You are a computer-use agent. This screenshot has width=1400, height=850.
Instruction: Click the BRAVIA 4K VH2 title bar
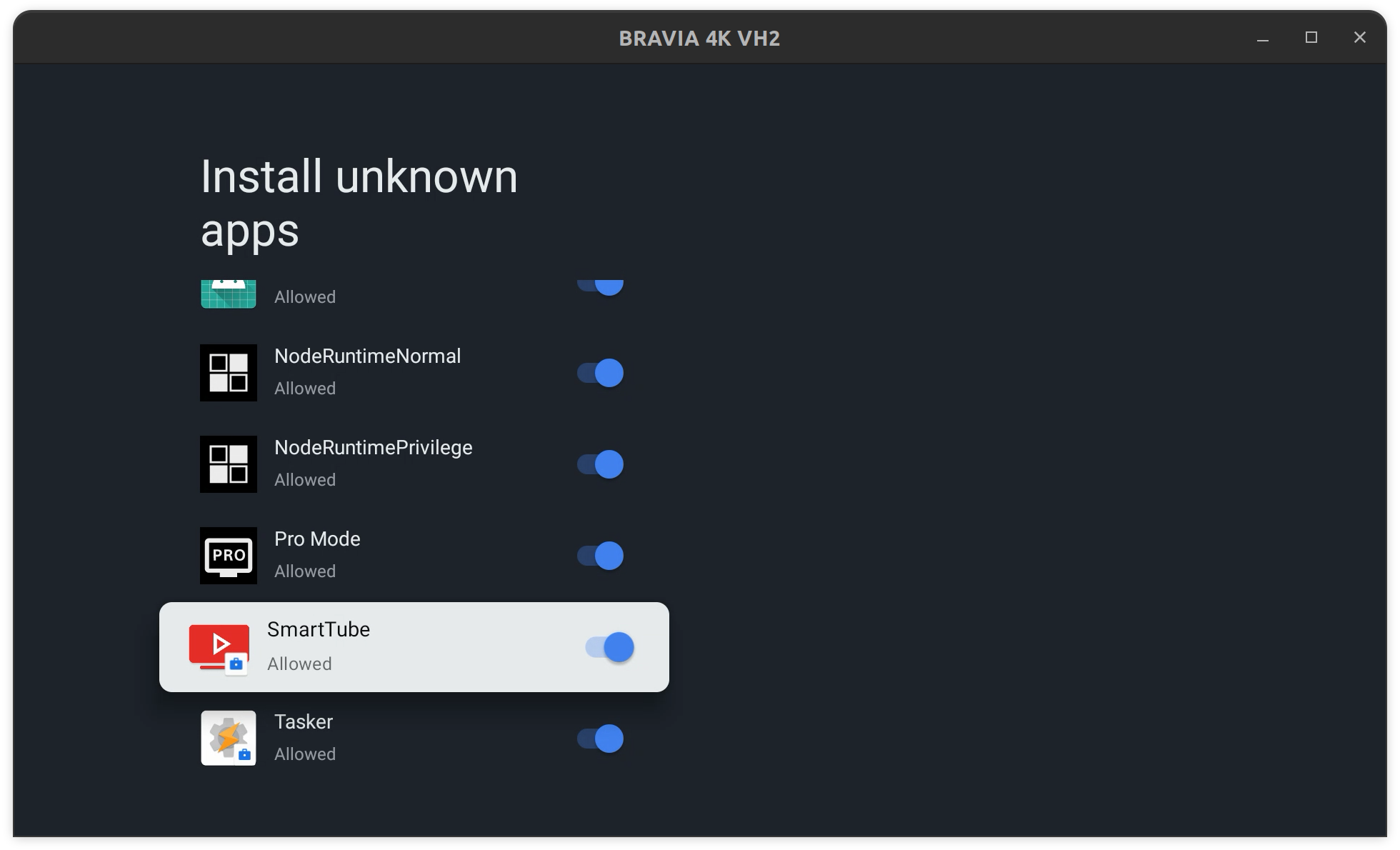699,39
